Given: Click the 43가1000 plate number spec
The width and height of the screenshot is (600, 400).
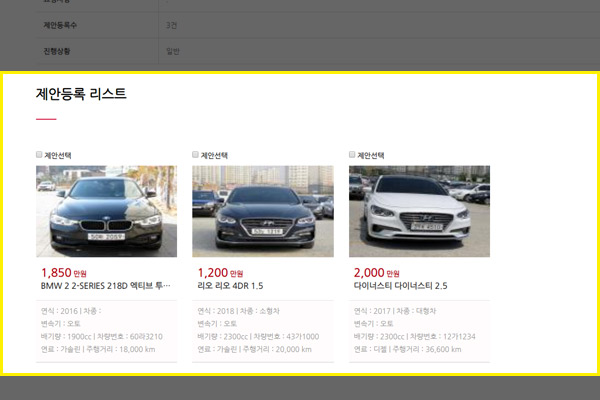Looking at the screenshot, I should click(x=300, y=337).
